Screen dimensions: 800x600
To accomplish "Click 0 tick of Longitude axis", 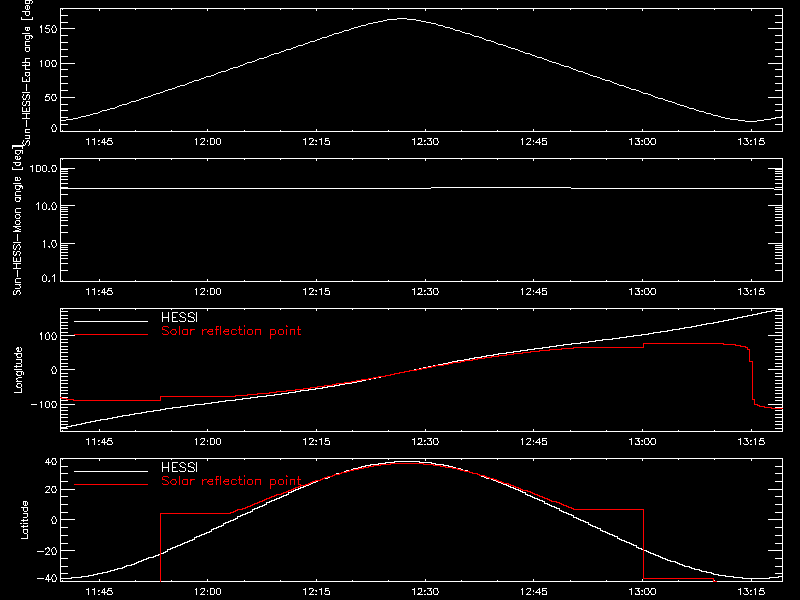I will (x=54, y=370).
